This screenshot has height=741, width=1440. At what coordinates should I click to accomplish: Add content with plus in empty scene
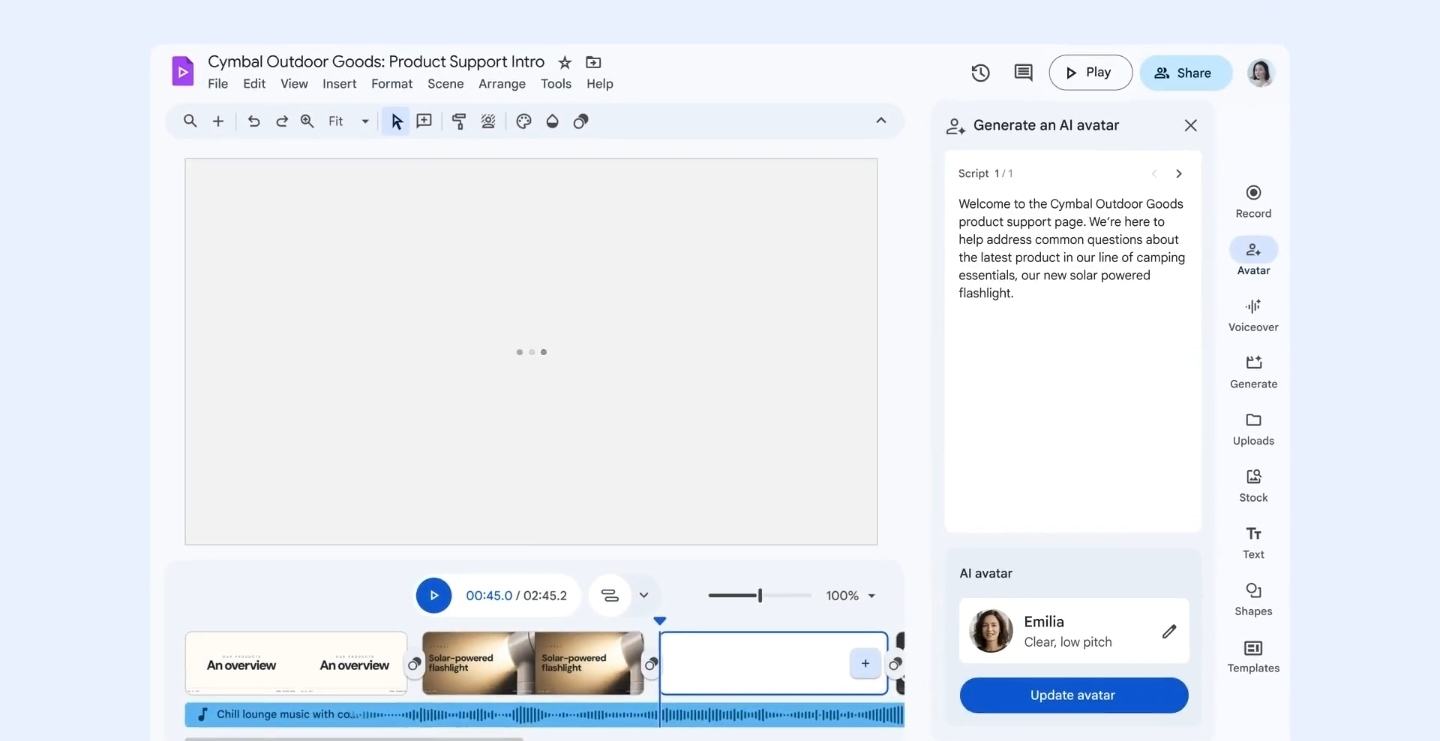pyautogui.click(x=865, y=663)
